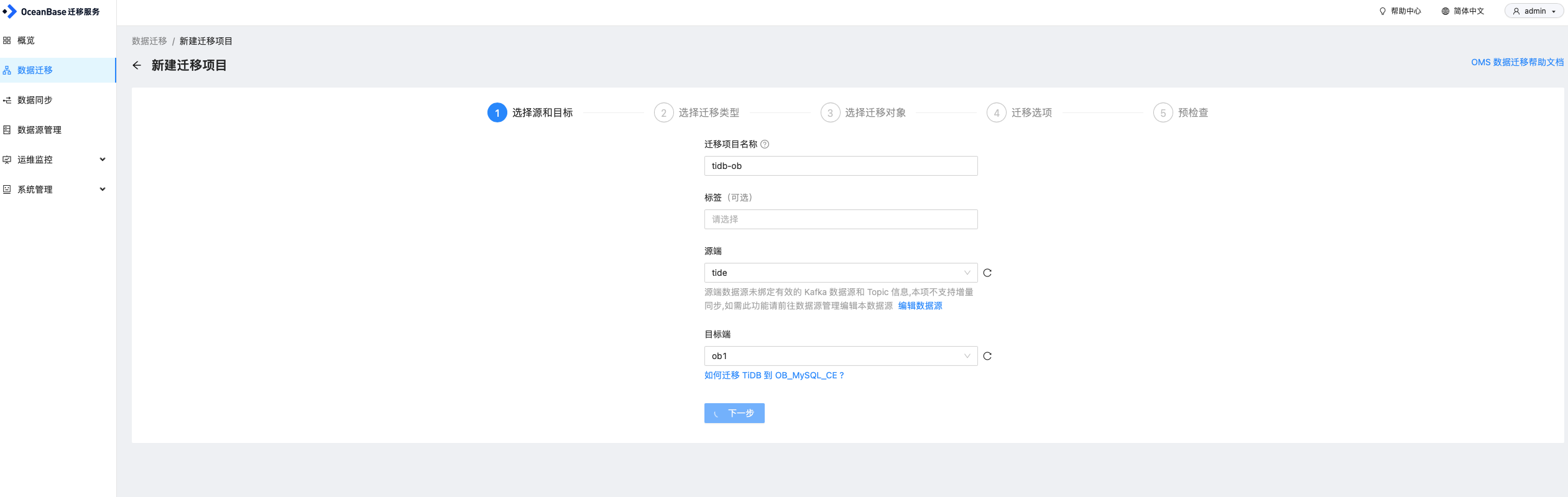
Task: Open the 目标端 dropdown showing ob1
Action: pyautogui.click(x=841, y=356)
